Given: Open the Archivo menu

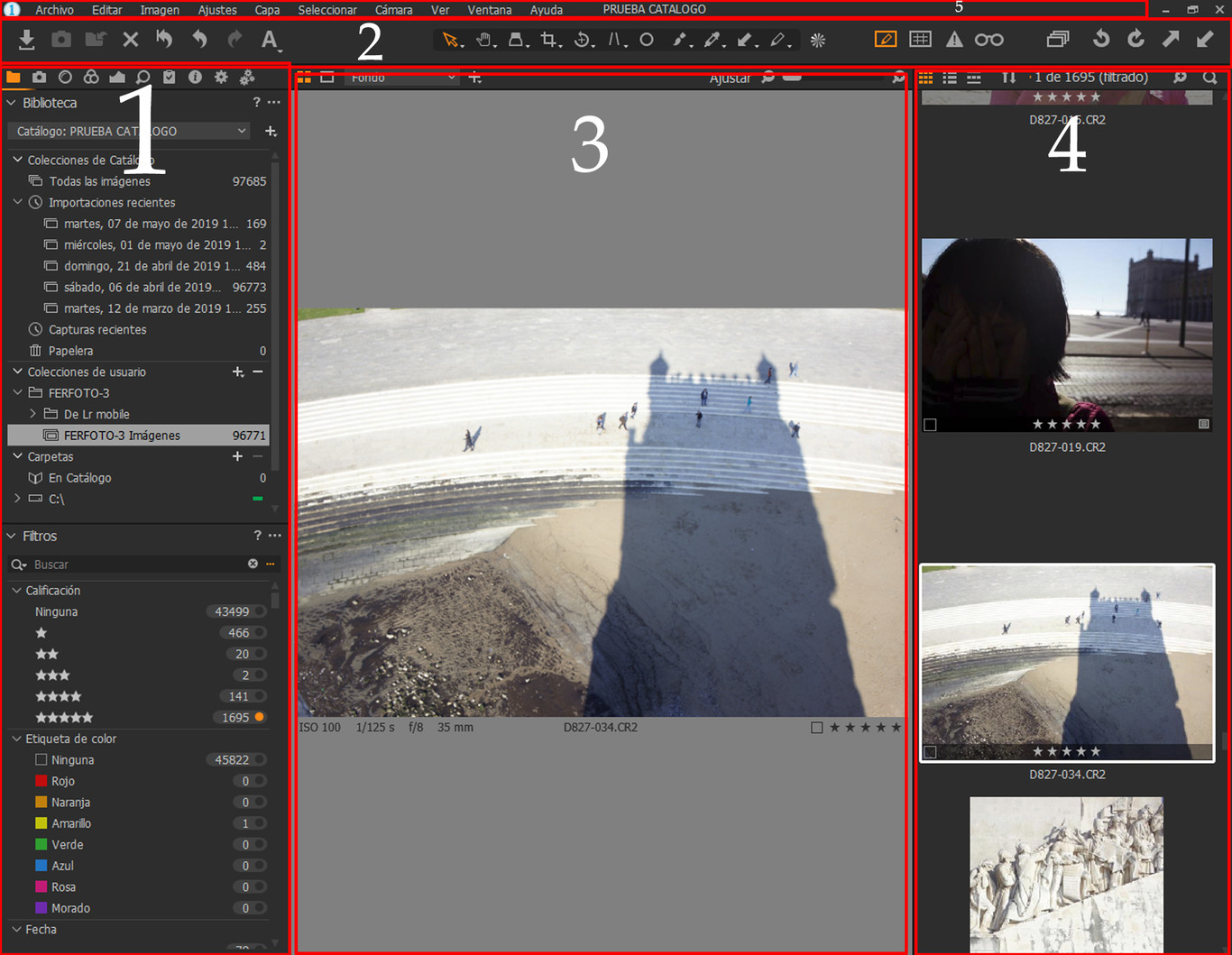Looking at the screenshot, I should pos(54,10).
